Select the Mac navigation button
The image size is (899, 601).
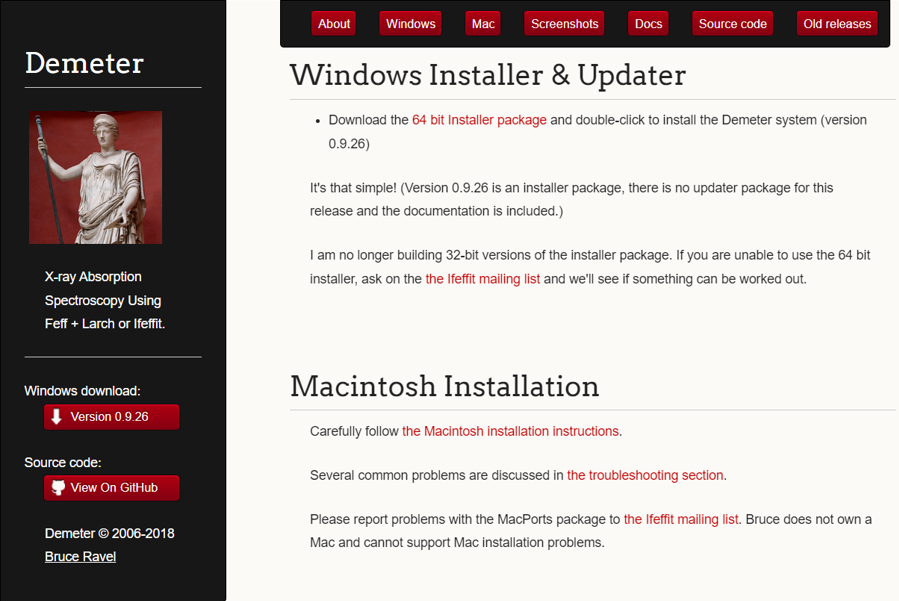tap(483, 24)
